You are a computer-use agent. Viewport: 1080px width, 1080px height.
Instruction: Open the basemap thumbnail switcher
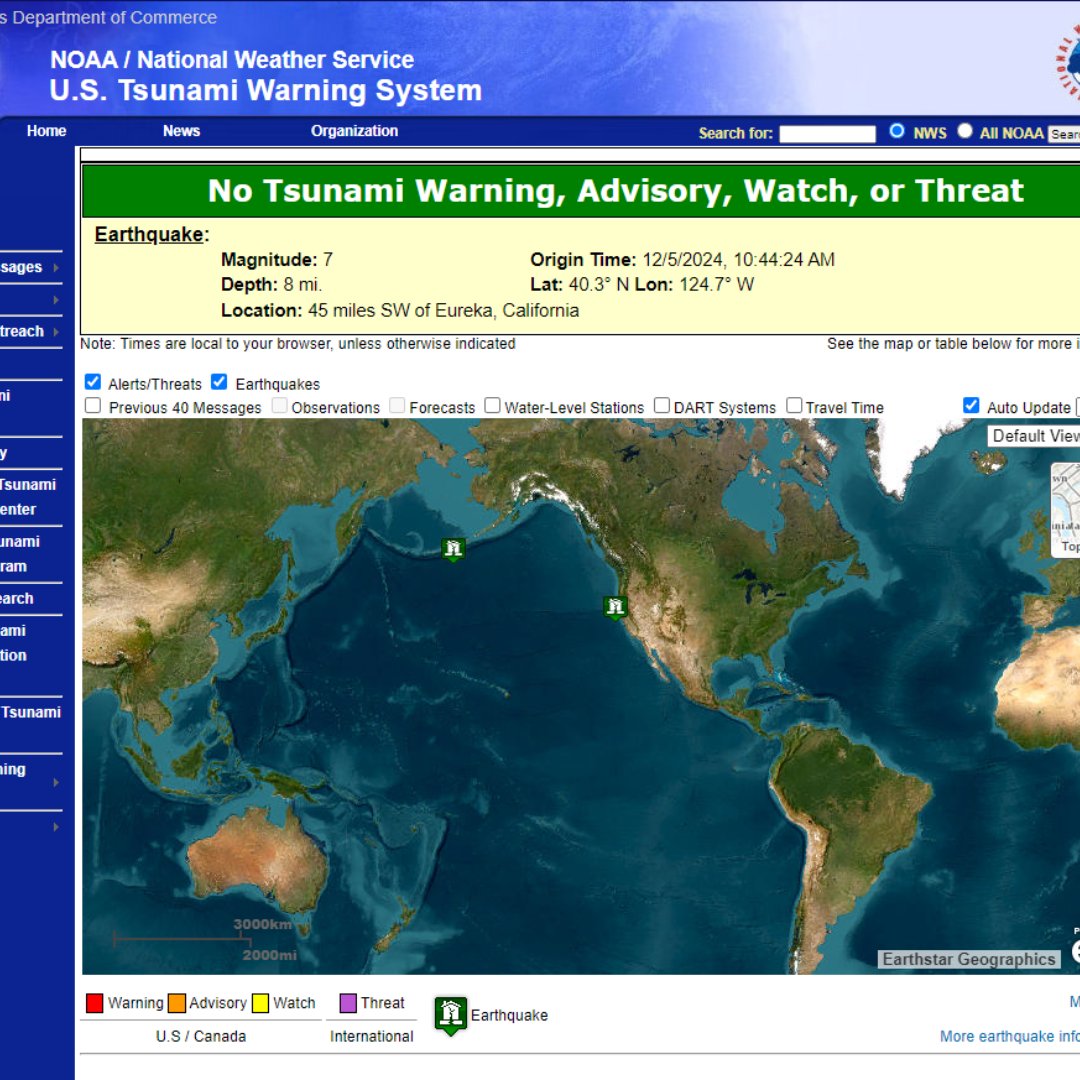(x=1066, y=510)
